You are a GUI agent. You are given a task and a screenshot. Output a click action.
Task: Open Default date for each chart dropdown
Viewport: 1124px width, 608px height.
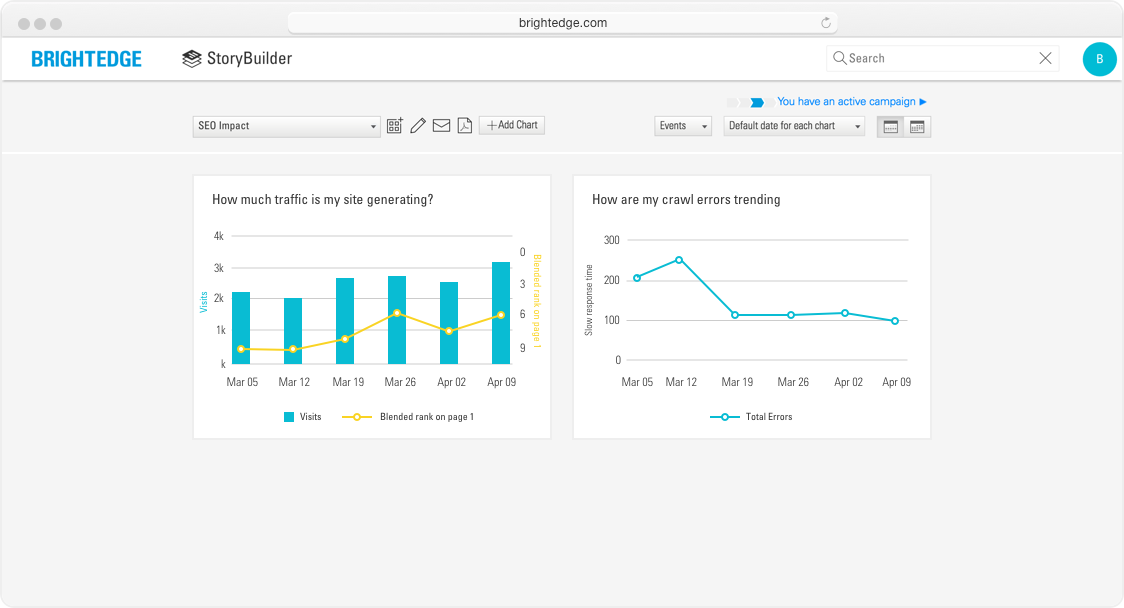tap(794, 126)
